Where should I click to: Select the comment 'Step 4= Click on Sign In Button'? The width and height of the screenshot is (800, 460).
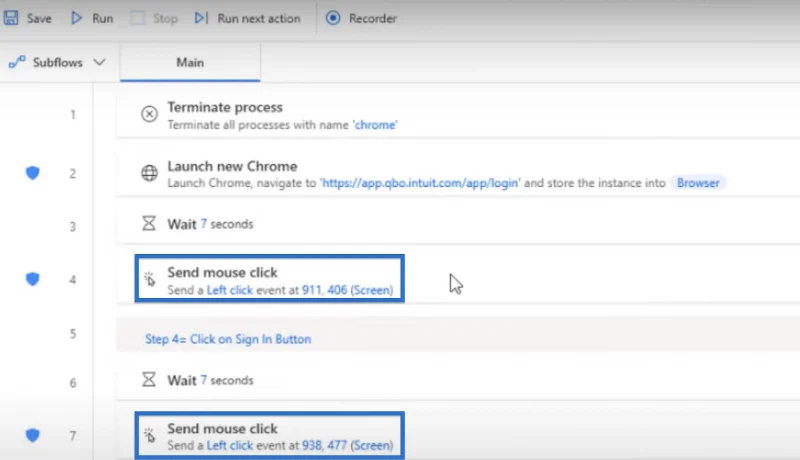[228, 340]
